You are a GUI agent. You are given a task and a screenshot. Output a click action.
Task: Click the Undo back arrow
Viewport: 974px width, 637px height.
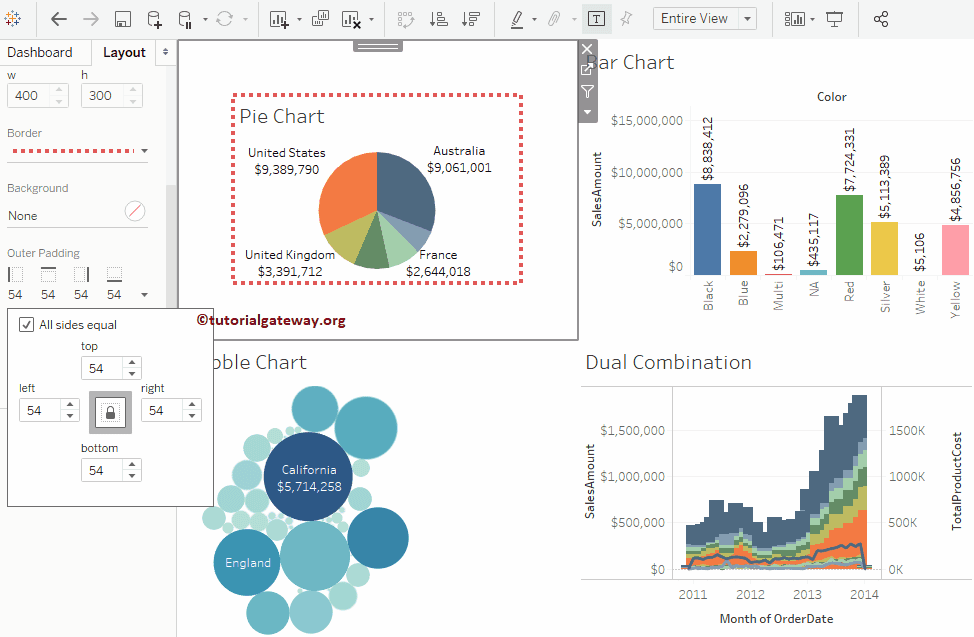pos(59,19)
